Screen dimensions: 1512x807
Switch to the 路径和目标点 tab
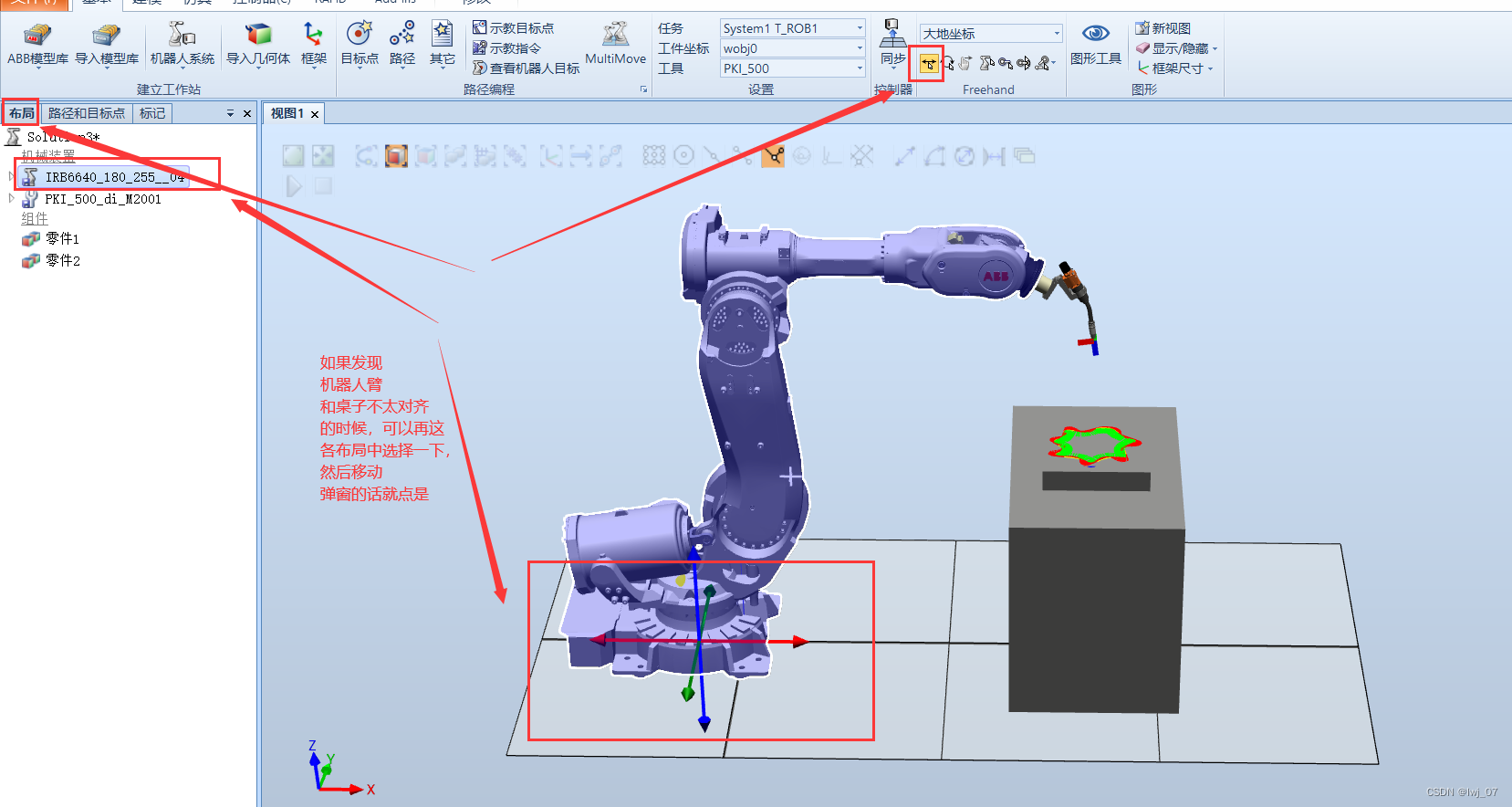pyautogui.click(x=87, y=113)
